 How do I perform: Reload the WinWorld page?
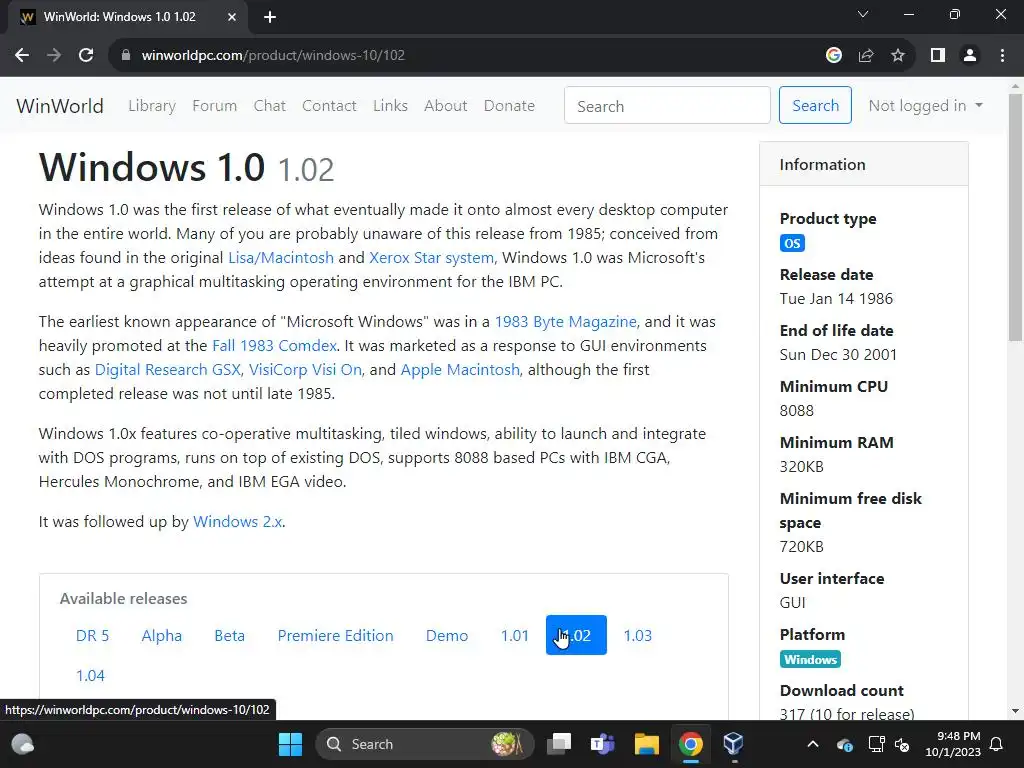point(86,56)
